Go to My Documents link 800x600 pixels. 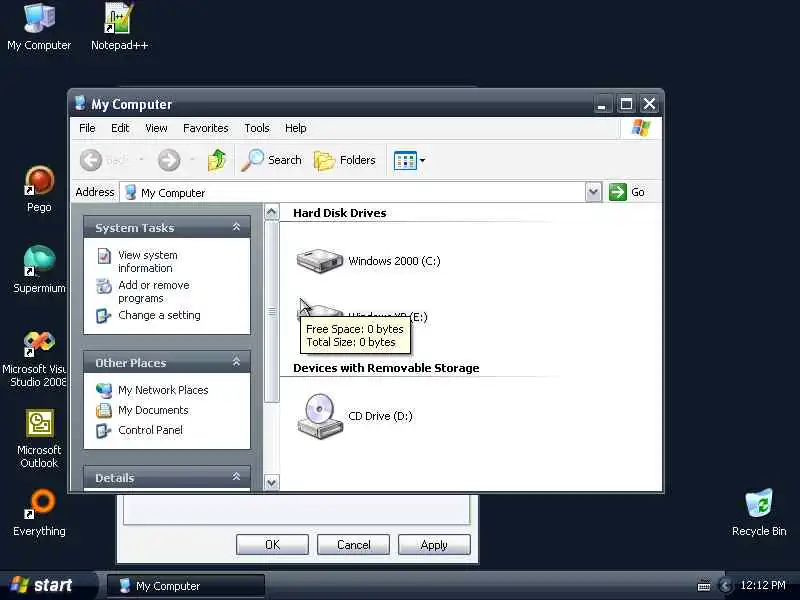153,410
